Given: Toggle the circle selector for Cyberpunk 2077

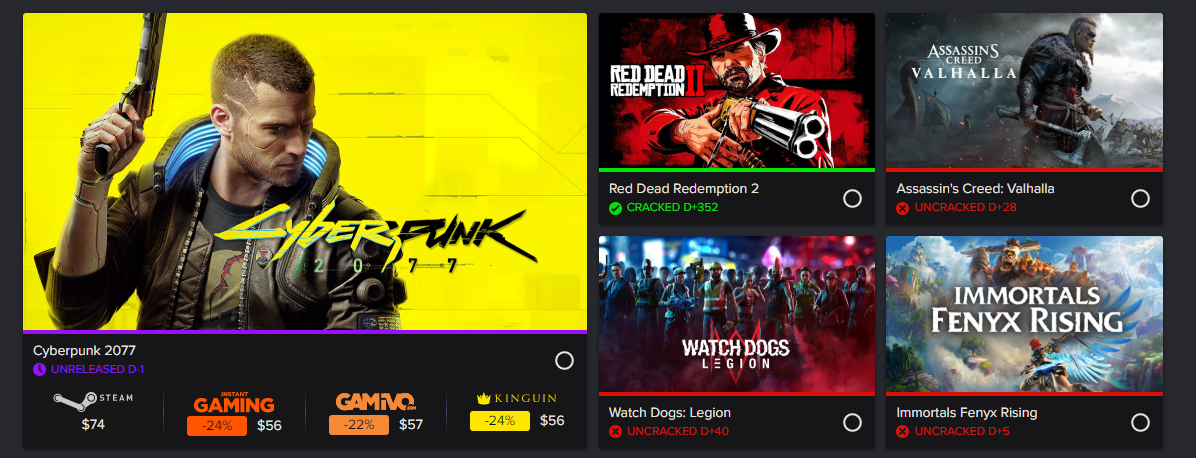Looking at the screenshot, I should pyautogui.click(x=564, y=360).
